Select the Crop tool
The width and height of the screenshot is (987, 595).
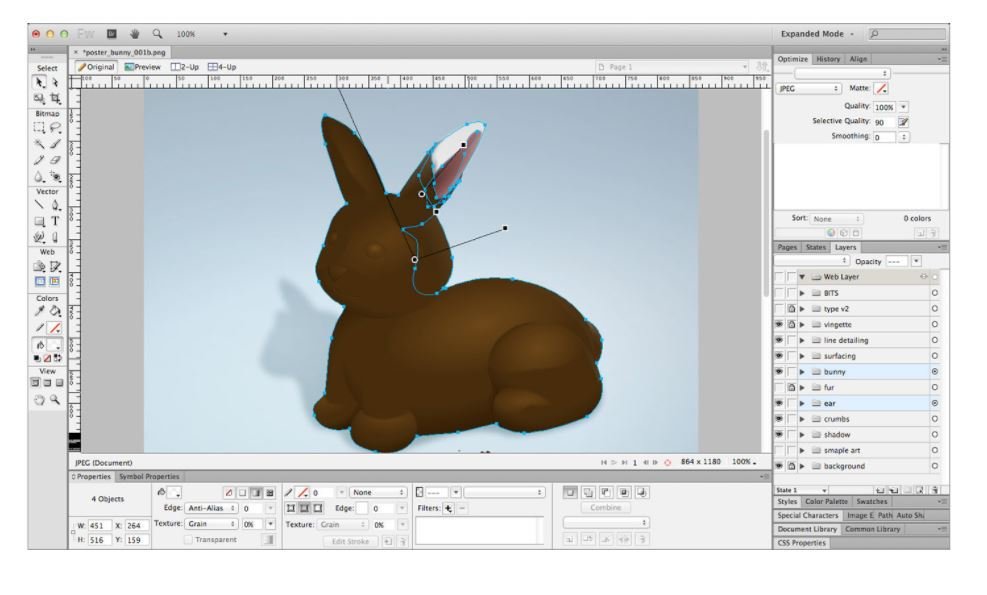[x=55, y=98]
